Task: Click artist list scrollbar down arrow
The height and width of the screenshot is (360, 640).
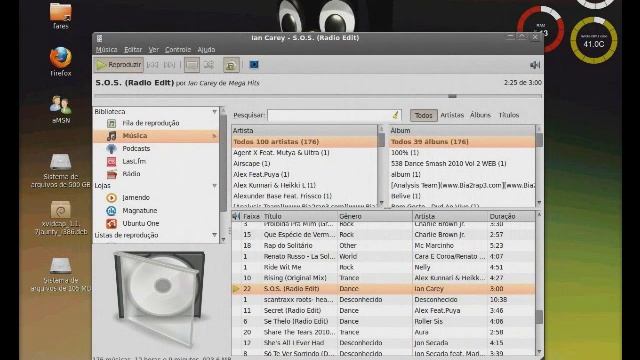Action: (x=382, y=202)
